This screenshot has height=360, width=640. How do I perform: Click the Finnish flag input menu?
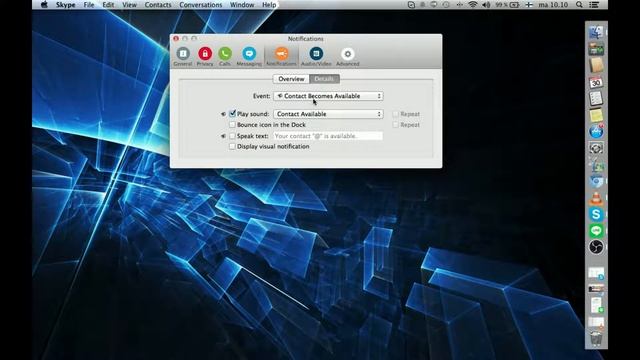529,5
